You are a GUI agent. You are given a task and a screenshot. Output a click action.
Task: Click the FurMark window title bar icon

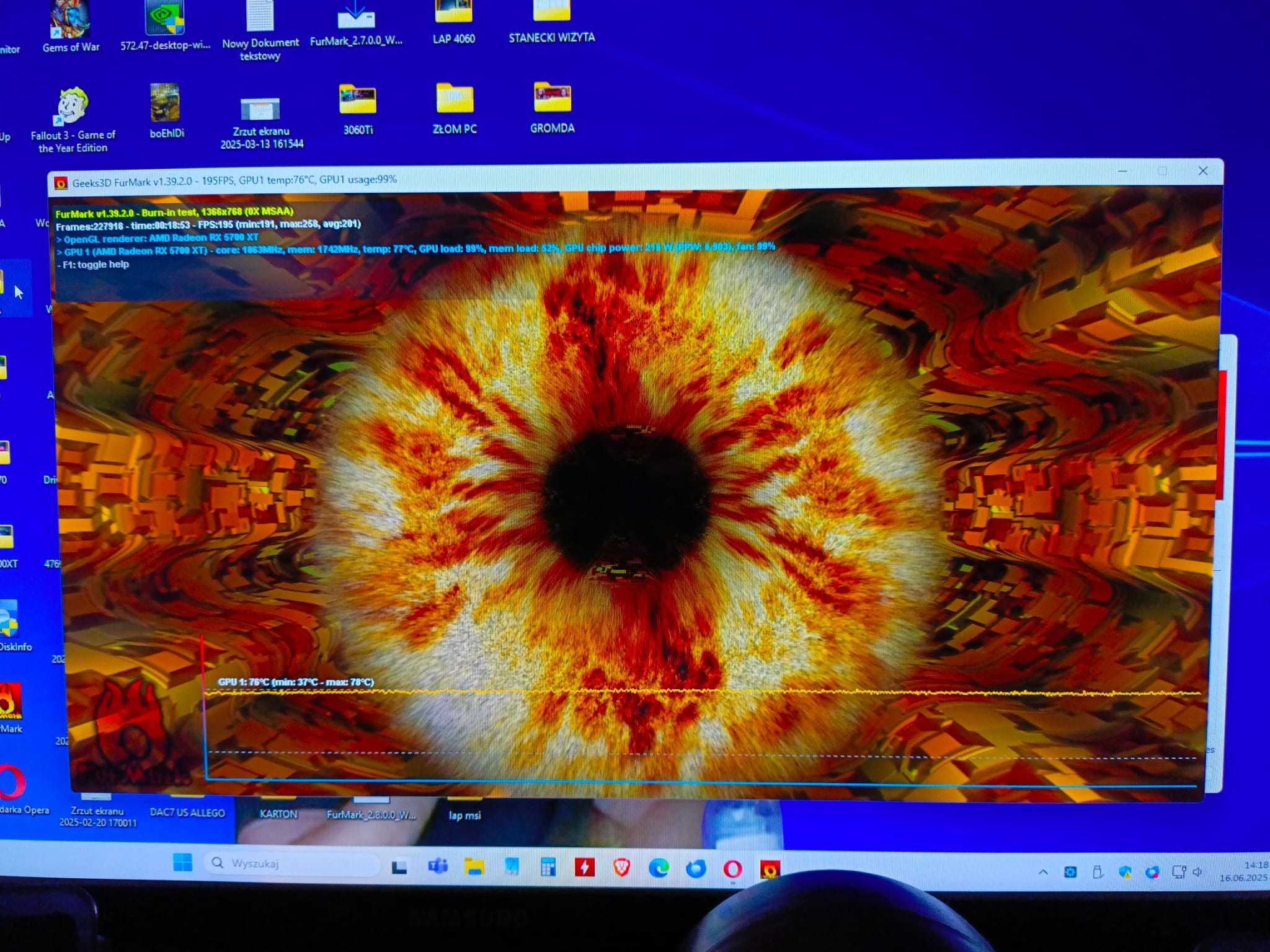pyautogui.click(x=61, y=183)
